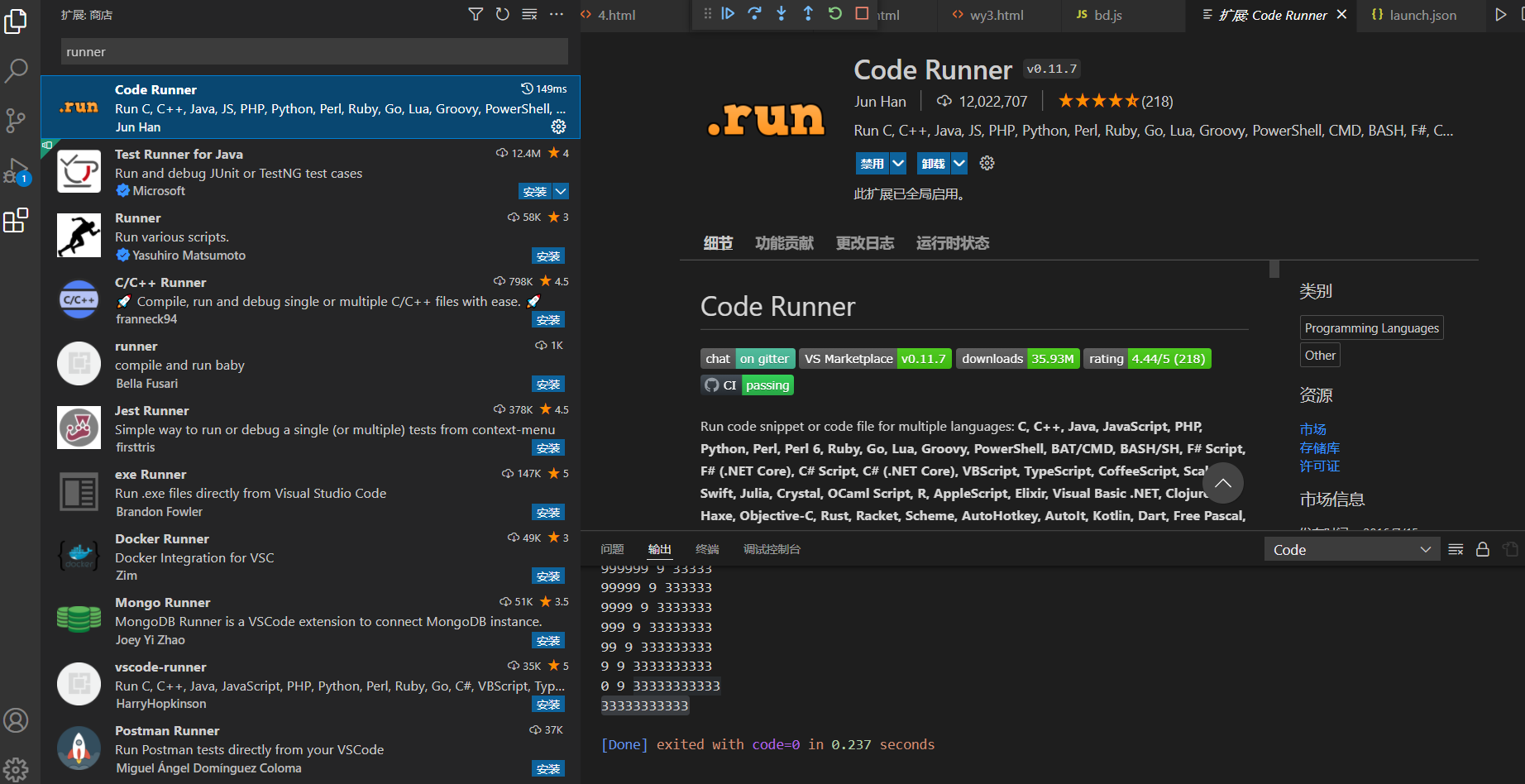1525x784 pixels.
Task: Clear extensions search results icon
Action: click(529, 14)
